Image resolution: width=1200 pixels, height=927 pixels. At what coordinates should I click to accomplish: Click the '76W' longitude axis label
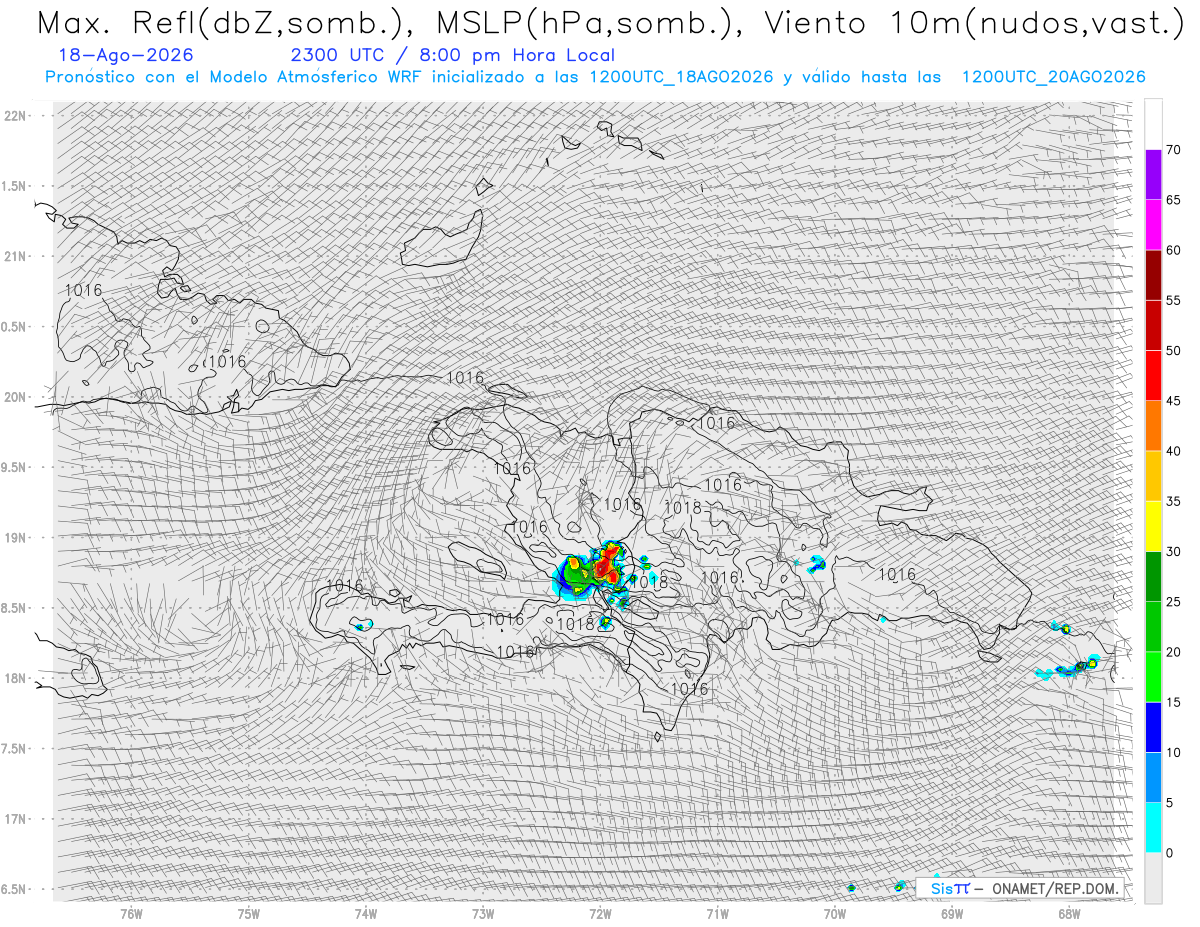[x=131, y=913]
